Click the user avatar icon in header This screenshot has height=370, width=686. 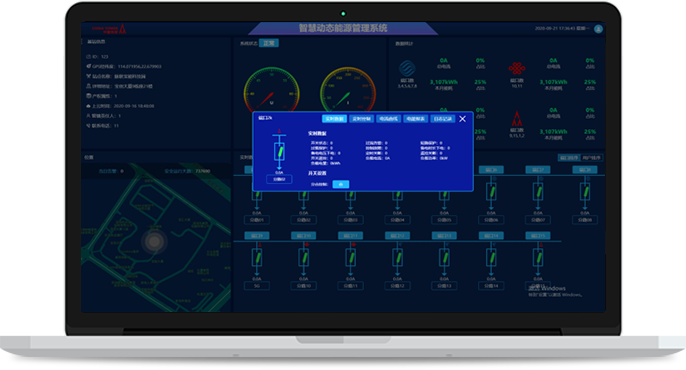(x=598, y=29)
